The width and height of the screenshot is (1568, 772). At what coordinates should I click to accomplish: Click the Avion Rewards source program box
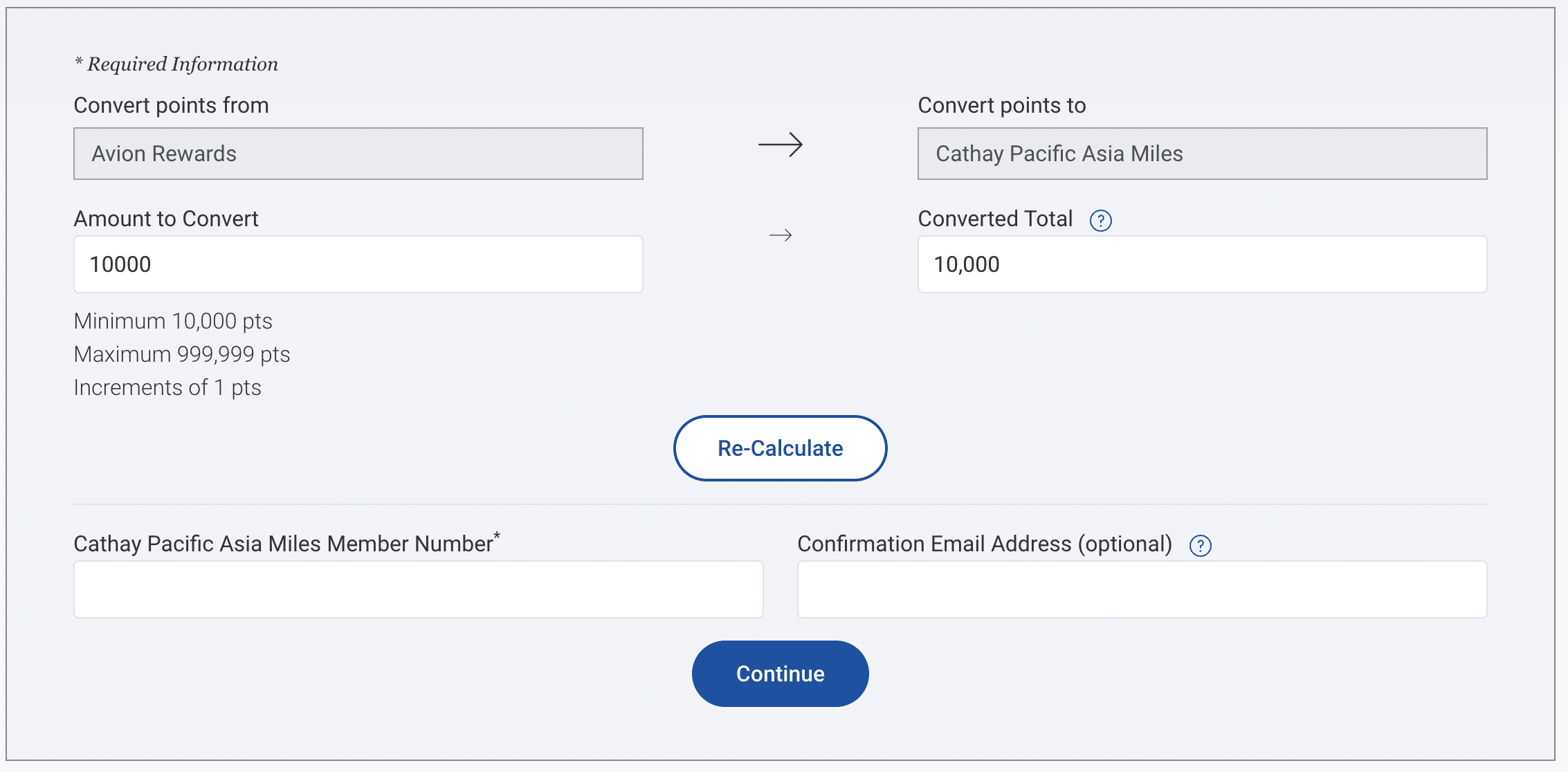pyautogui.click(x=358, y=154)
